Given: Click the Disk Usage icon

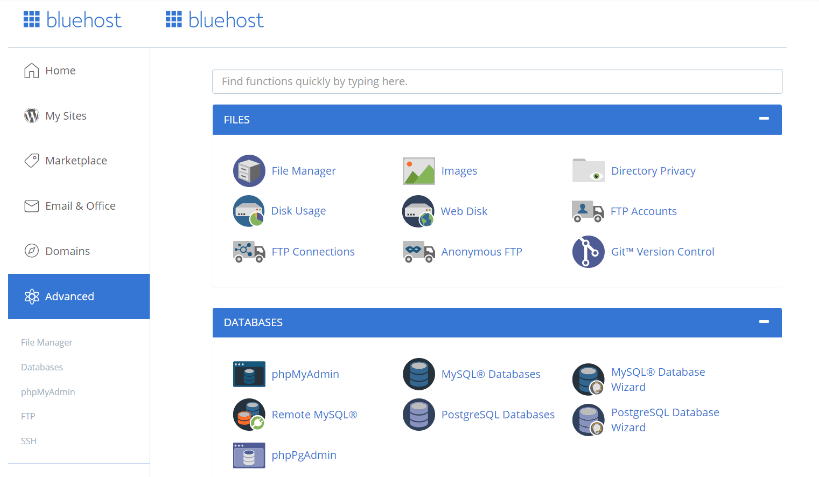Looking at the screenshot, I should (x=249, y=211).
